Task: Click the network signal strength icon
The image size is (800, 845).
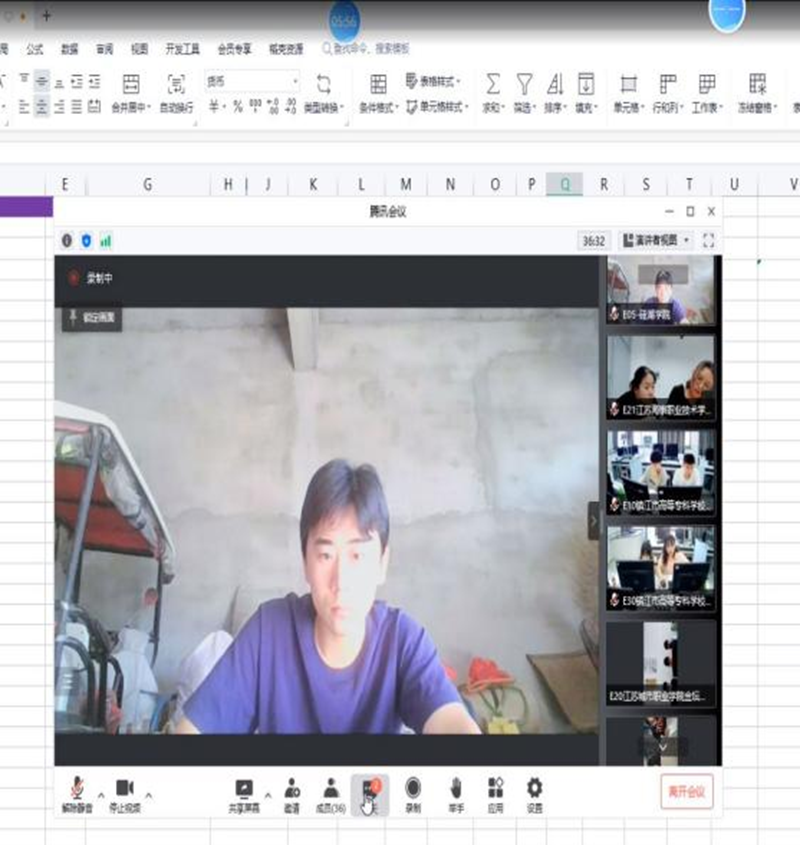Action: point(105,241)
